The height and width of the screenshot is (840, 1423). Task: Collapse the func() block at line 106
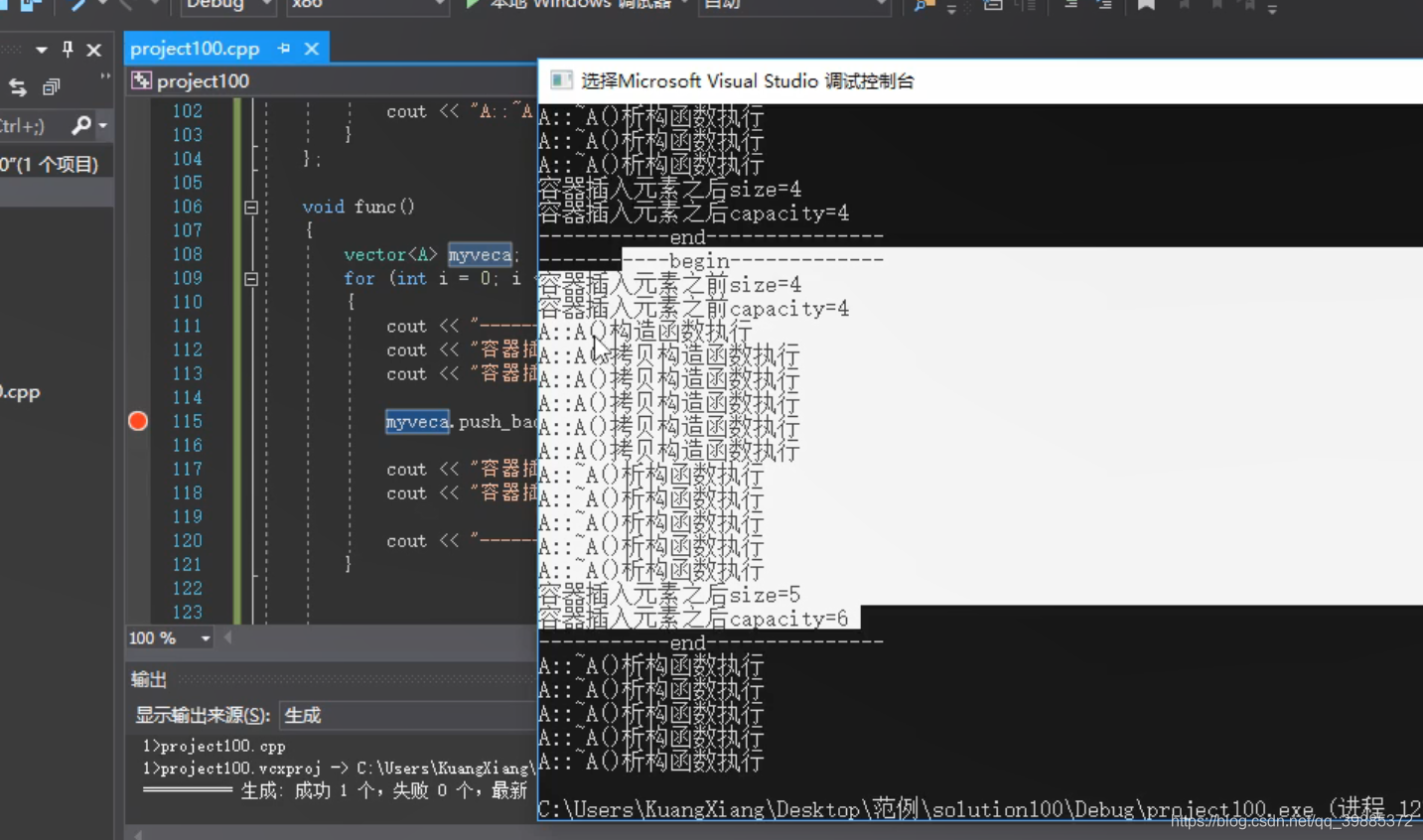tap(251, 208)
